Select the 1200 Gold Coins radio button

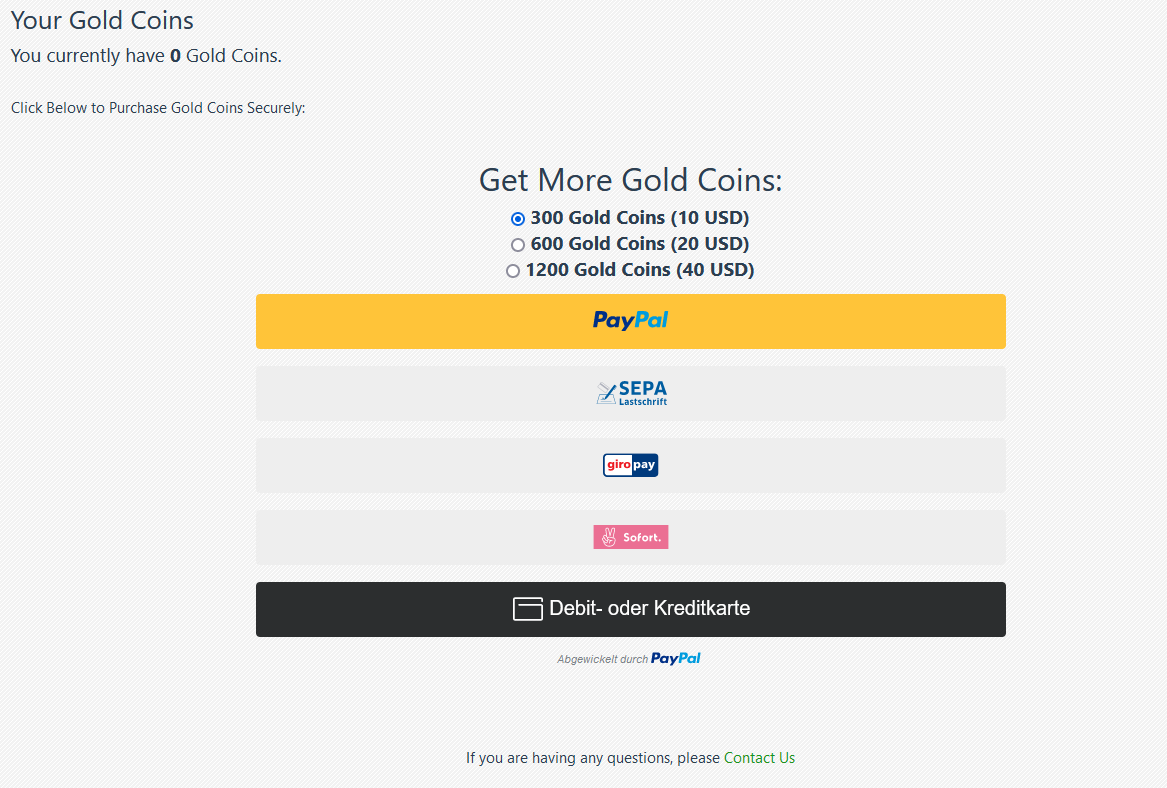tap(513, 271)
